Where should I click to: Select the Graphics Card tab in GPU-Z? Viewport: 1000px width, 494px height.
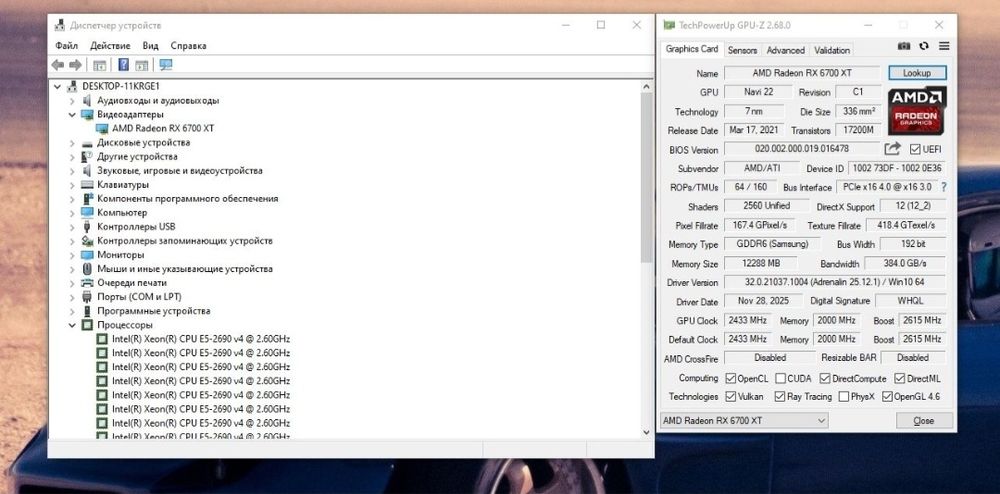click(x=692, y=49)
